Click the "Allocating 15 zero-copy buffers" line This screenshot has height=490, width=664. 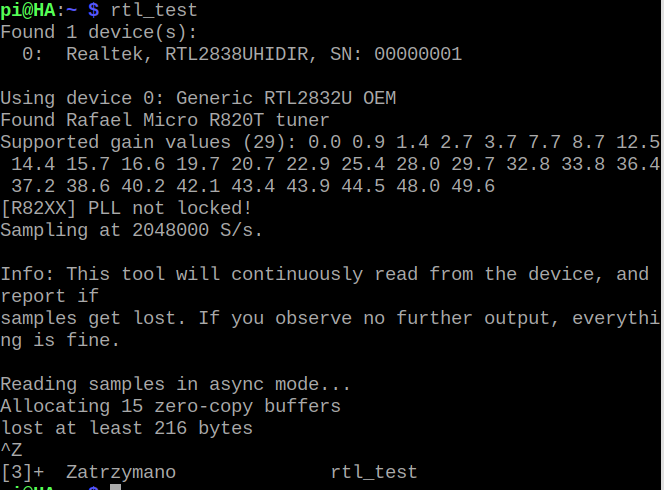click(x=170, y=406)
